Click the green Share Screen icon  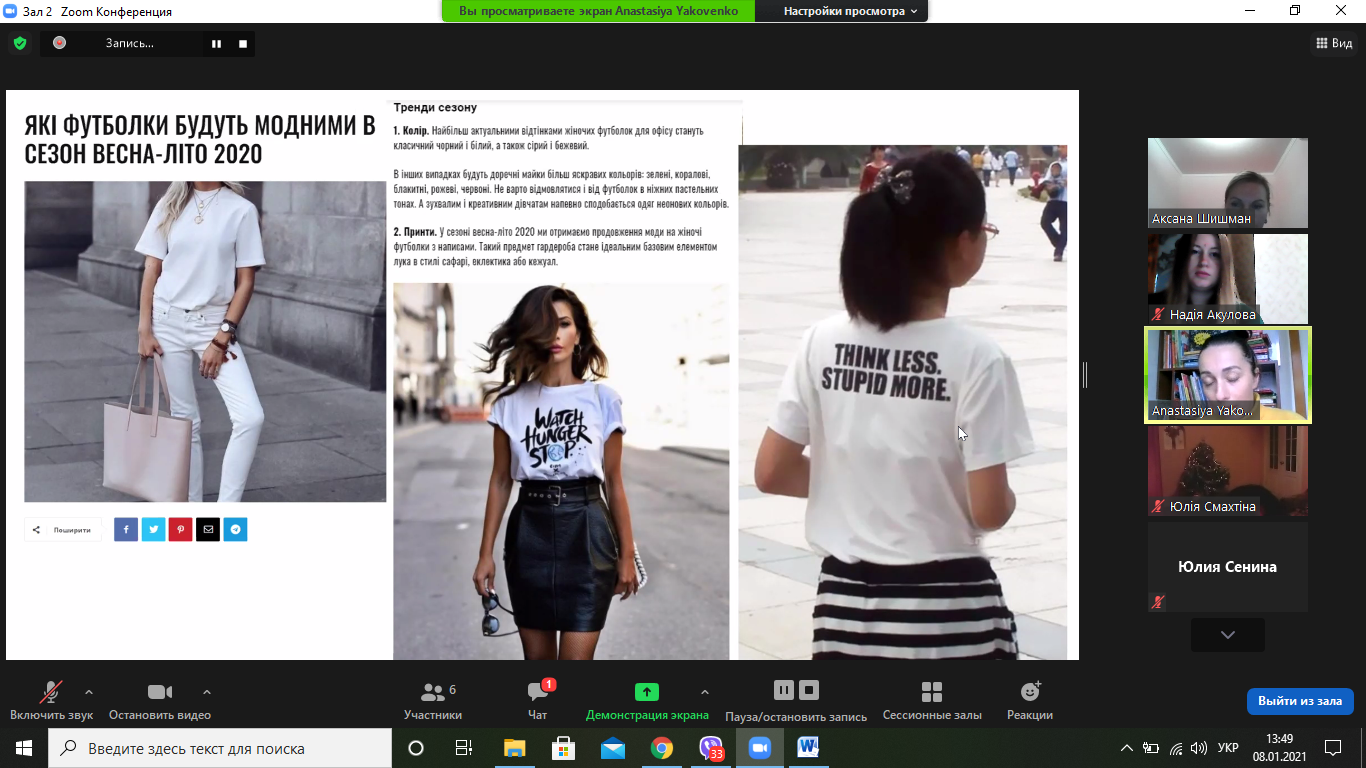point(646,692)
